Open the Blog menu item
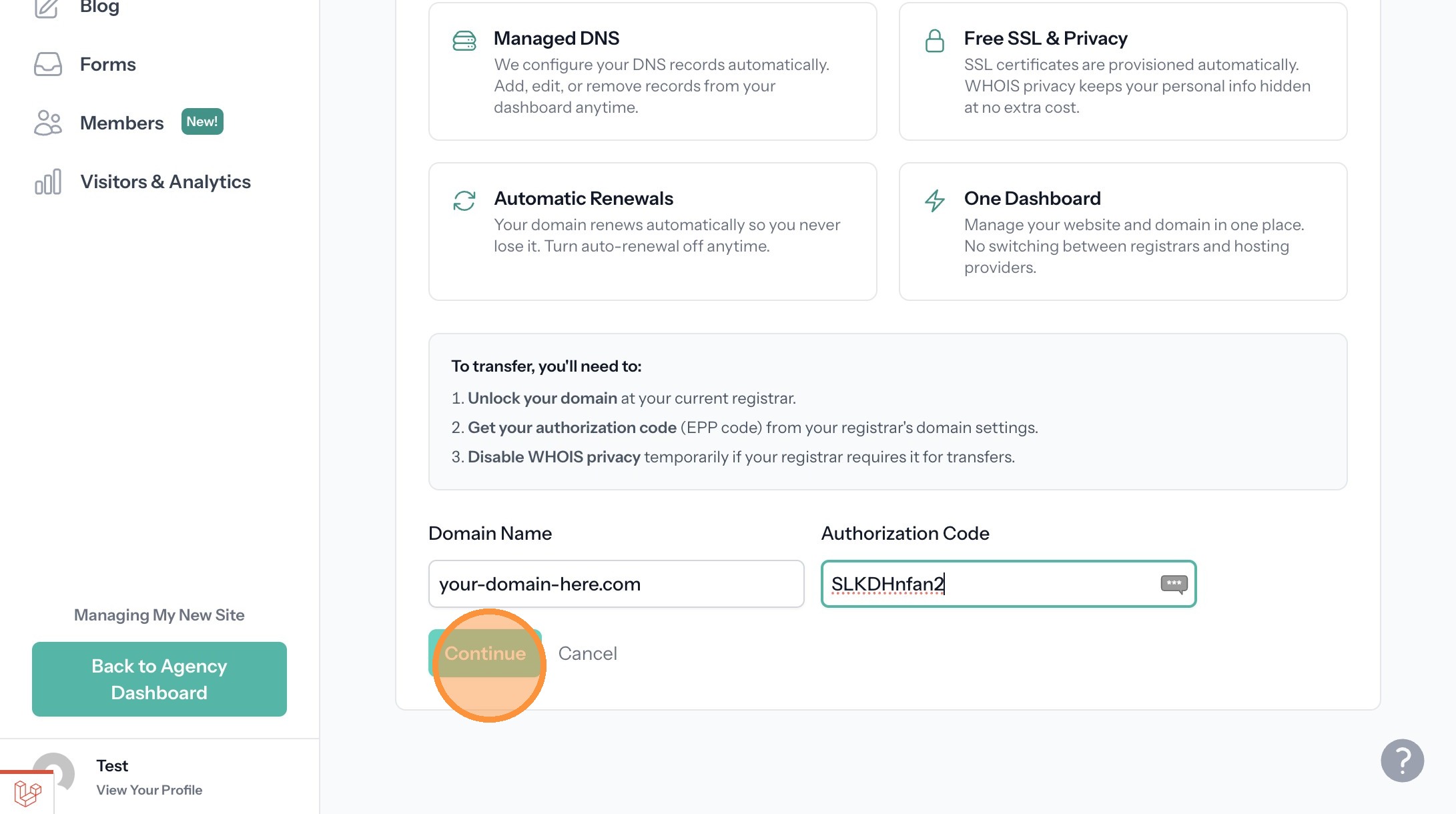 [99, 7]
